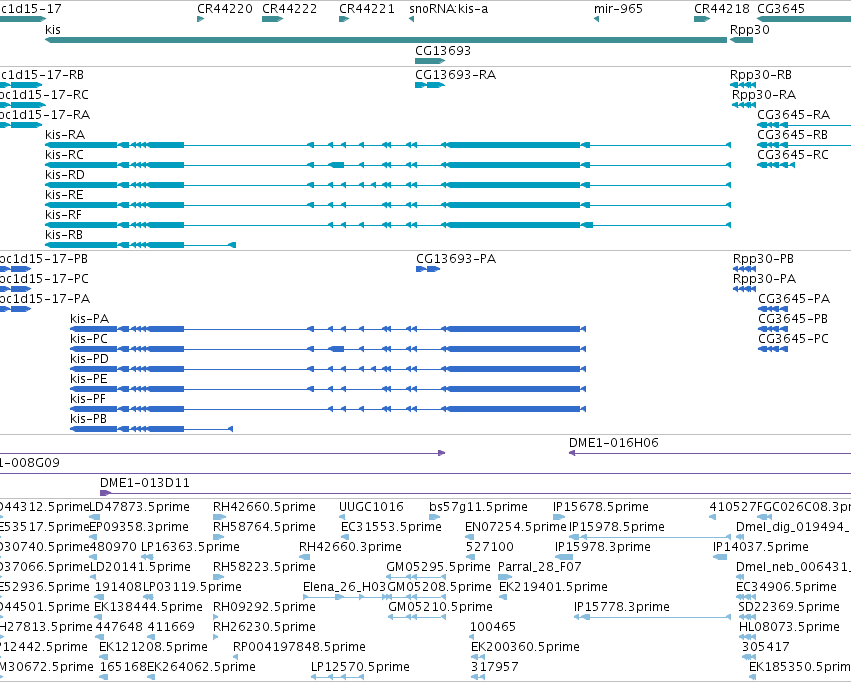Click the CG13693 gene label
Image resolution: width=851 pixels, height=682 pixels.
click(x=443, y=50)
